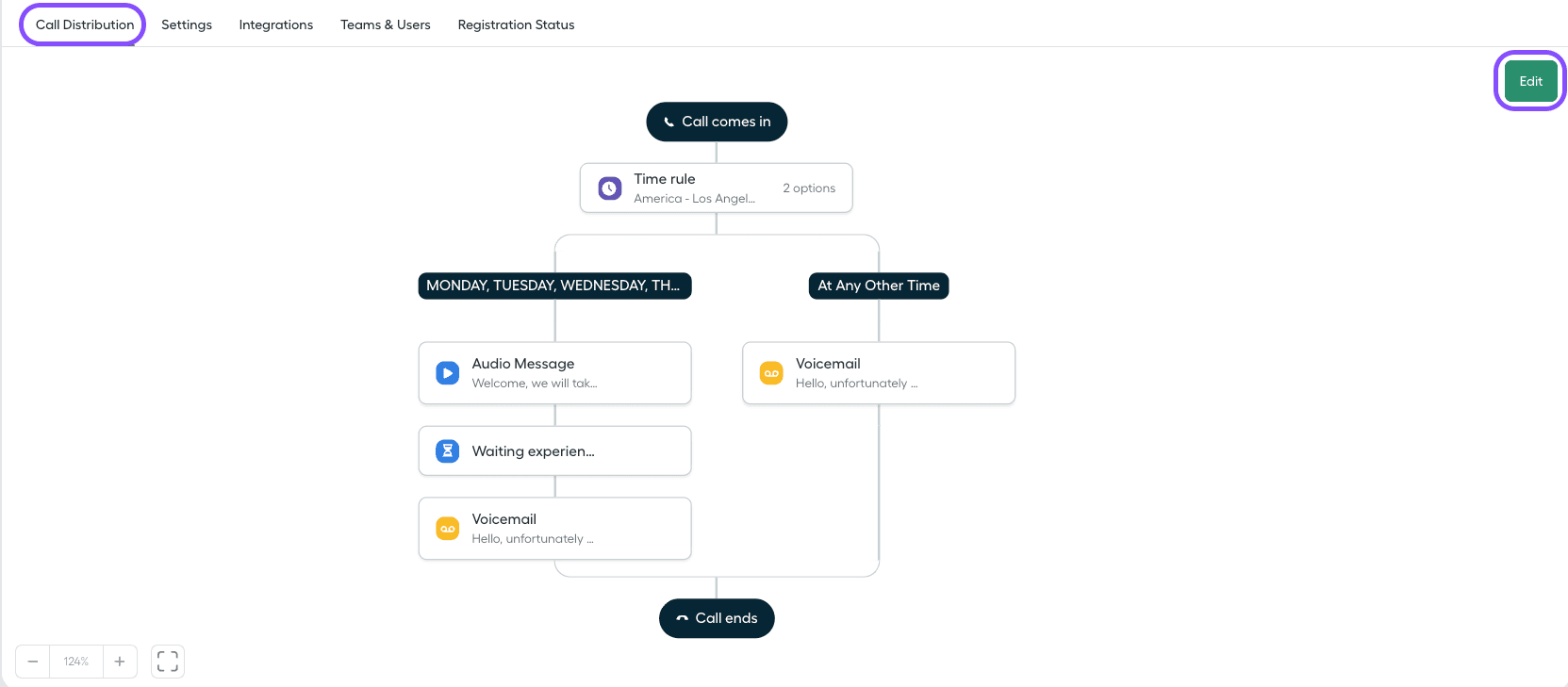Expand the Time rule 2 options

809,188
